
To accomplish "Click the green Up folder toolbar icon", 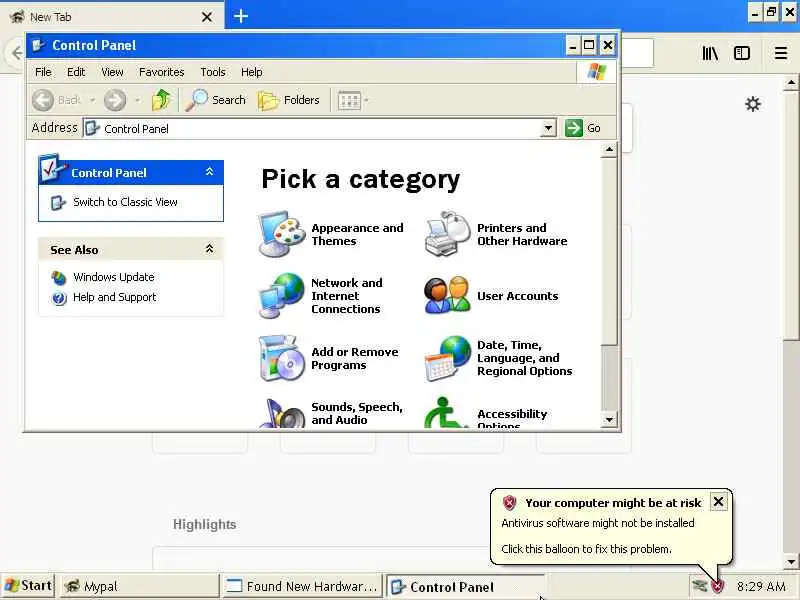I will tap(161, 99).
